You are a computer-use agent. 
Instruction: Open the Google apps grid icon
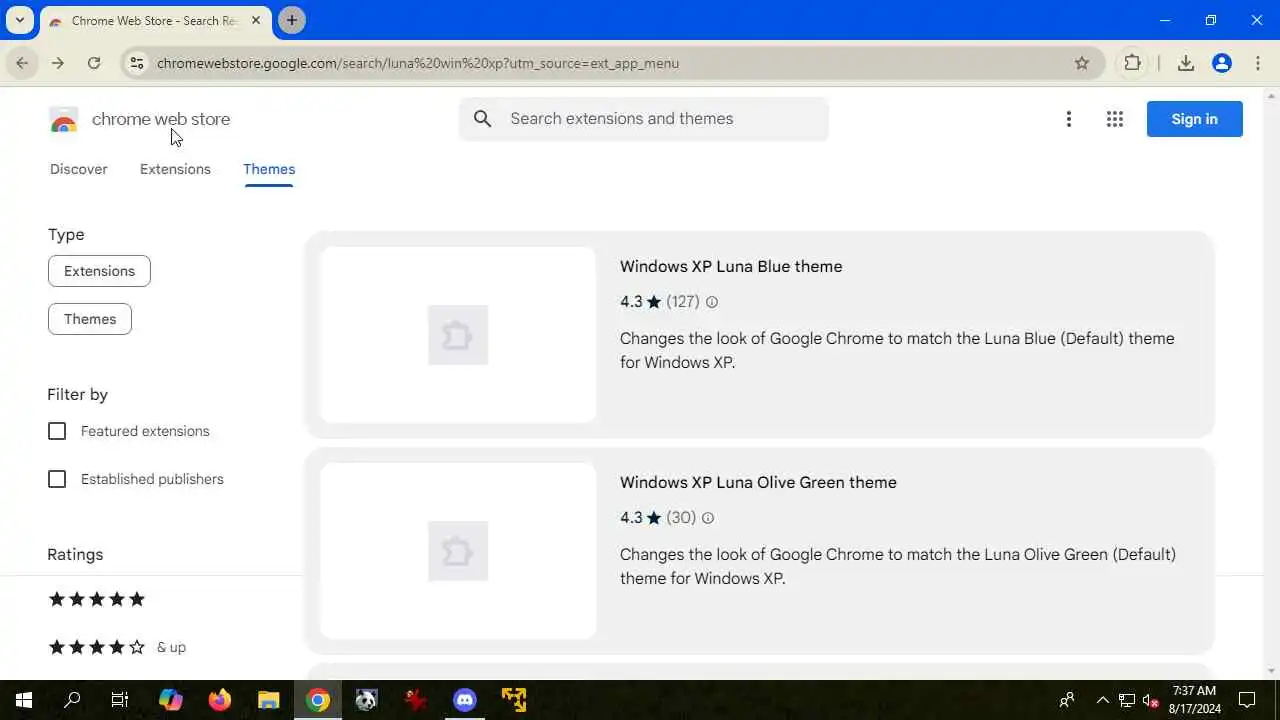(x=1115, y=119)
